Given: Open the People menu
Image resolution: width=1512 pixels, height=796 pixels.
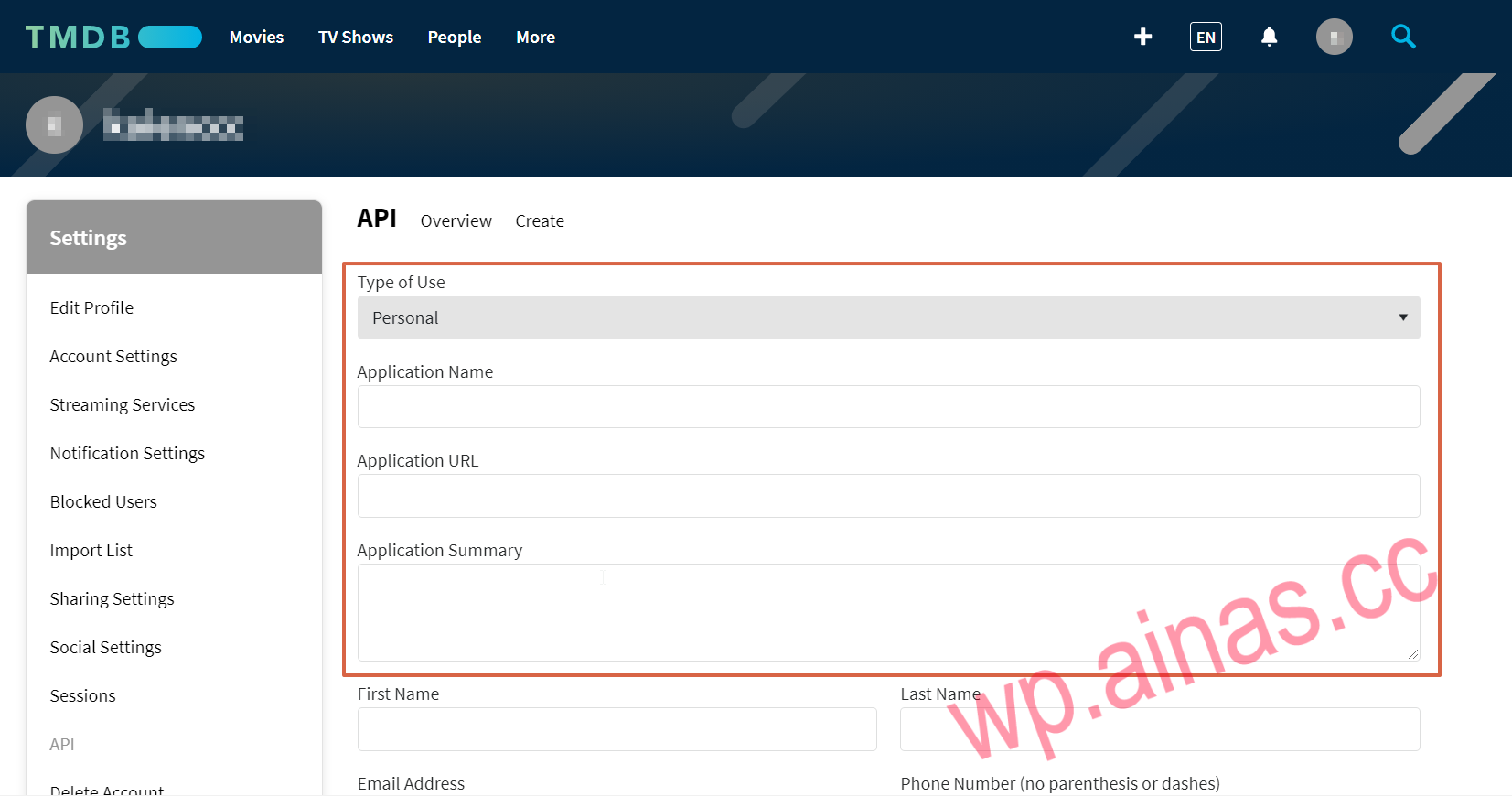Looking at the screenshot, I should pos(454,38).
